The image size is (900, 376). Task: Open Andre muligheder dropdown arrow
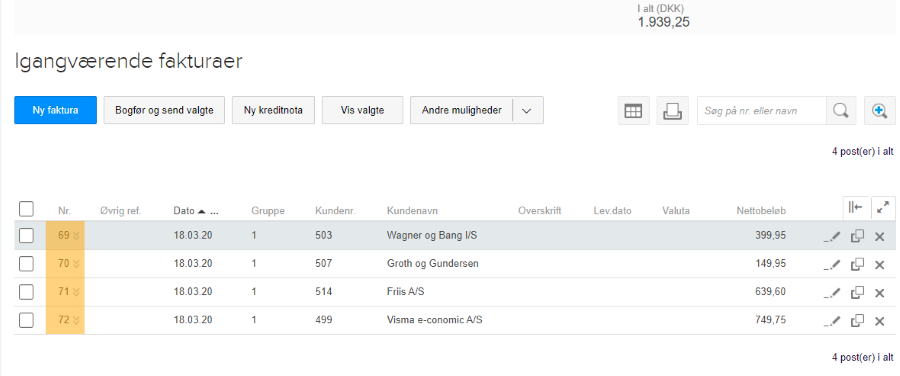click(527, 110)
